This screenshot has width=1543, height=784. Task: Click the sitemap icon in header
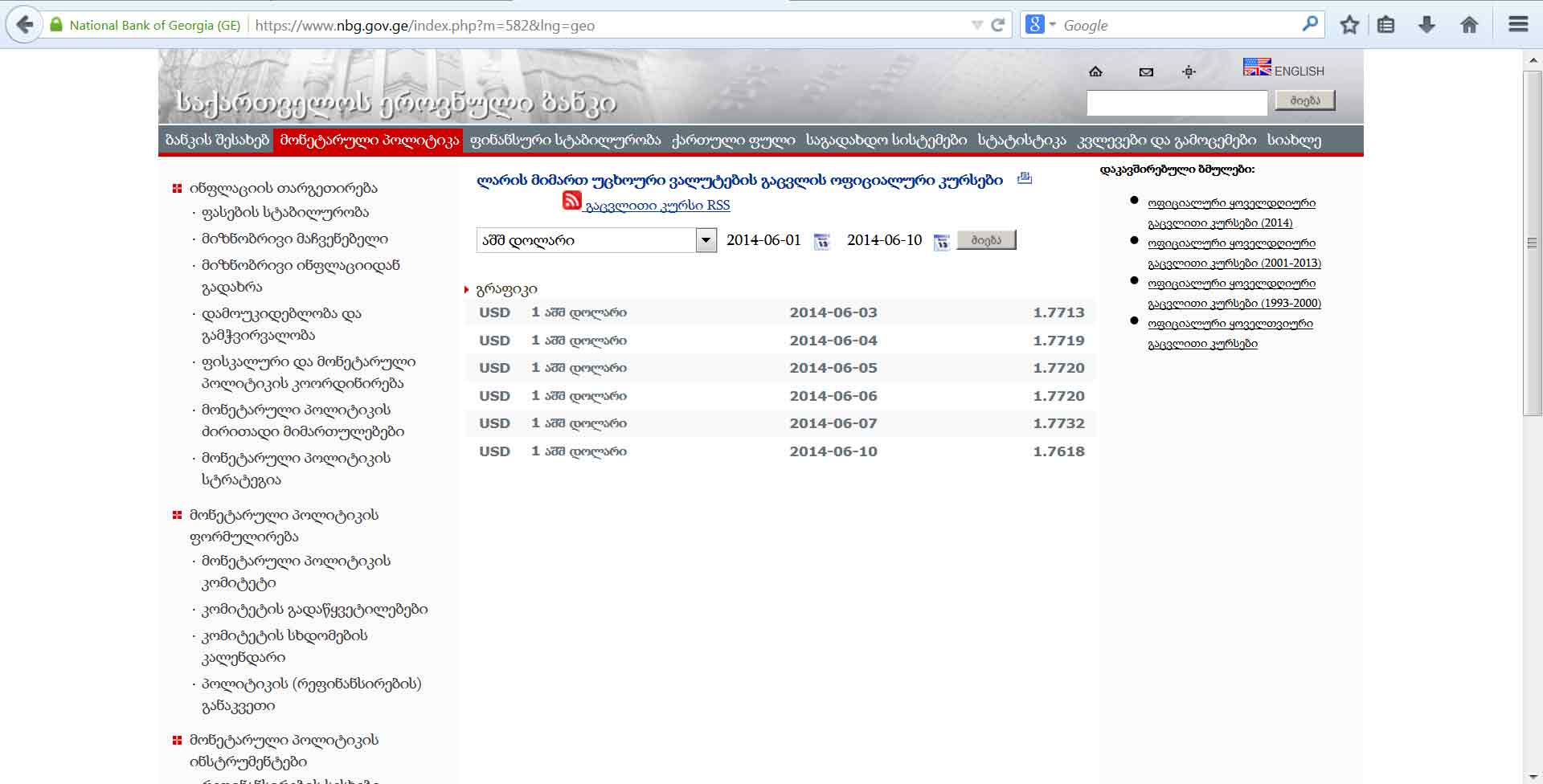(x=1189, y=71)
